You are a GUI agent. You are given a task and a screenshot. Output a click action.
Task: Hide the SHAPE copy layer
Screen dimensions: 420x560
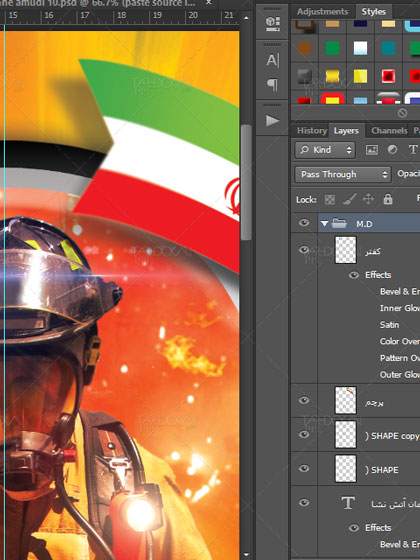pyautogui.click(x=304, y=434)
